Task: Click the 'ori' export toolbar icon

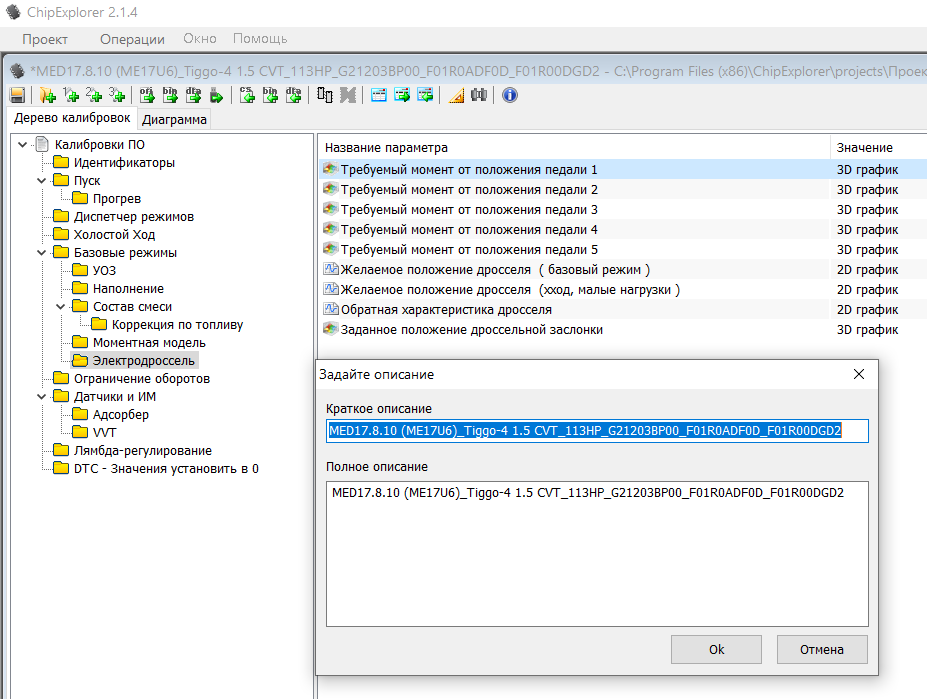Action: click(146, 95)
